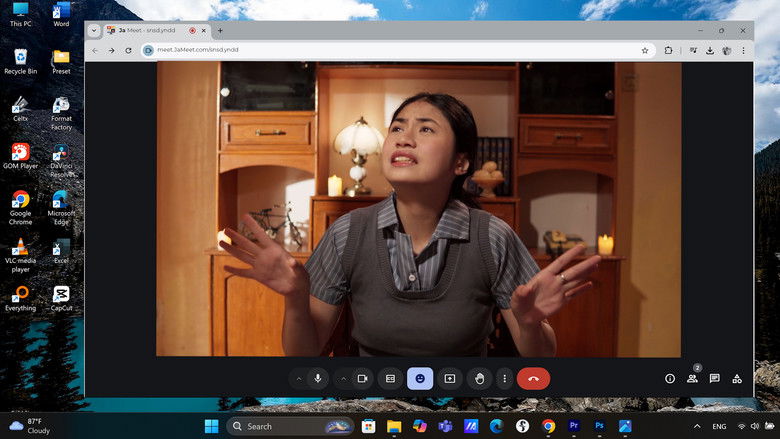780x439 pixels.
Task: Open the in-call chat messages panel
Action: click(x=714, y=379)
